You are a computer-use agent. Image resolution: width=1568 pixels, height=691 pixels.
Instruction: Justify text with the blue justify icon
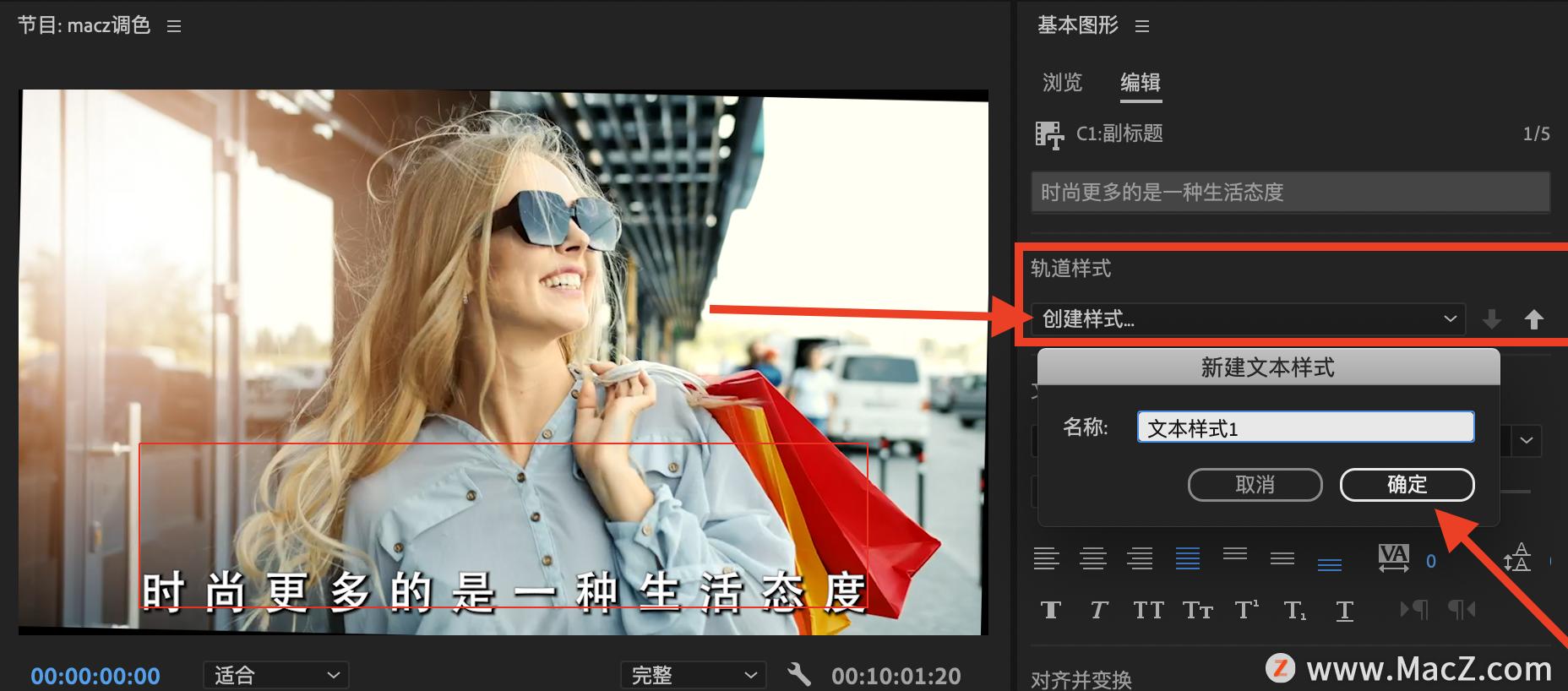point(1188,558)
